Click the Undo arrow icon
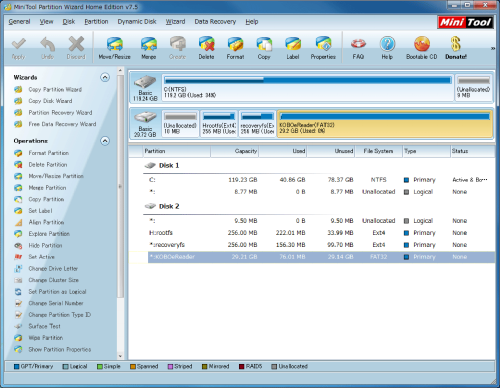This screenshot has height=388, width=500. tap(47, 44)
